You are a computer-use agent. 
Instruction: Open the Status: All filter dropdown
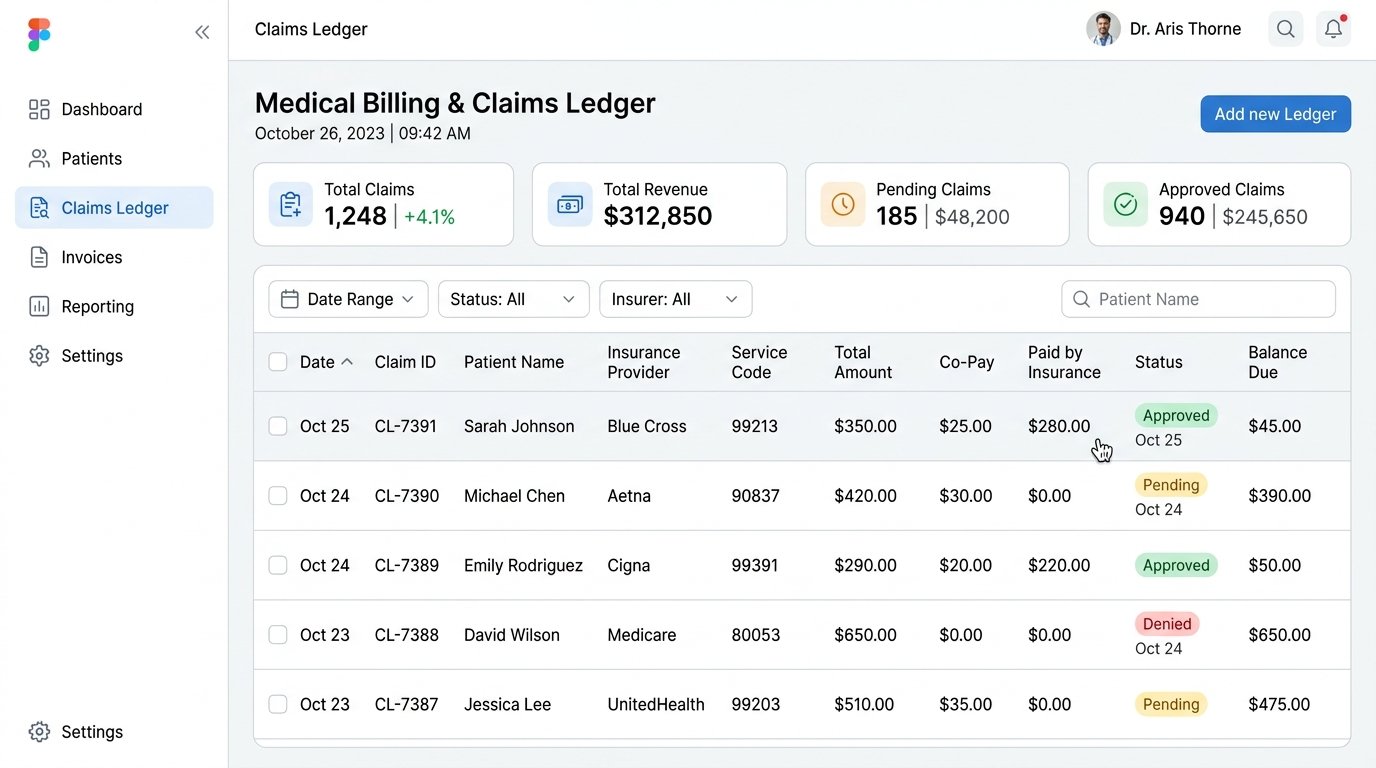[x=513, y=299]
